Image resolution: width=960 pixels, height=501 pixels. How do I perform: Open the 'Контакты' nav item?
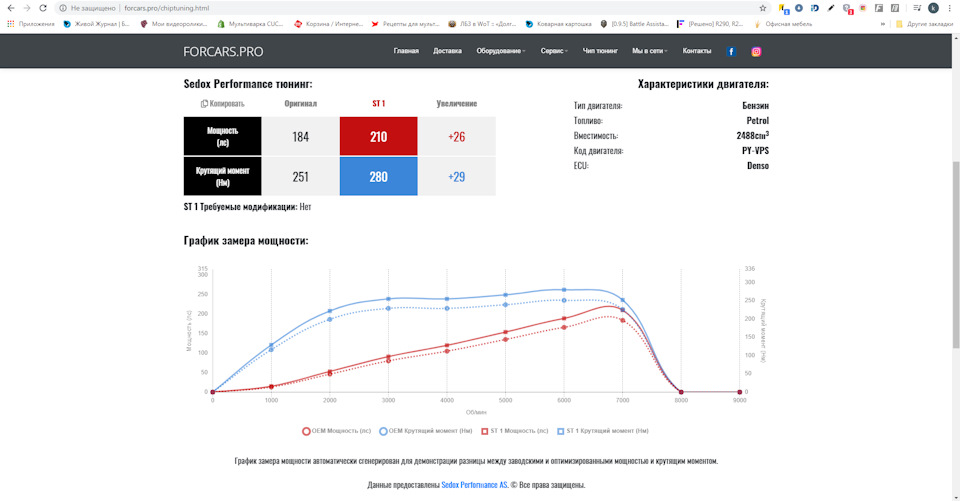coord(697,51)
